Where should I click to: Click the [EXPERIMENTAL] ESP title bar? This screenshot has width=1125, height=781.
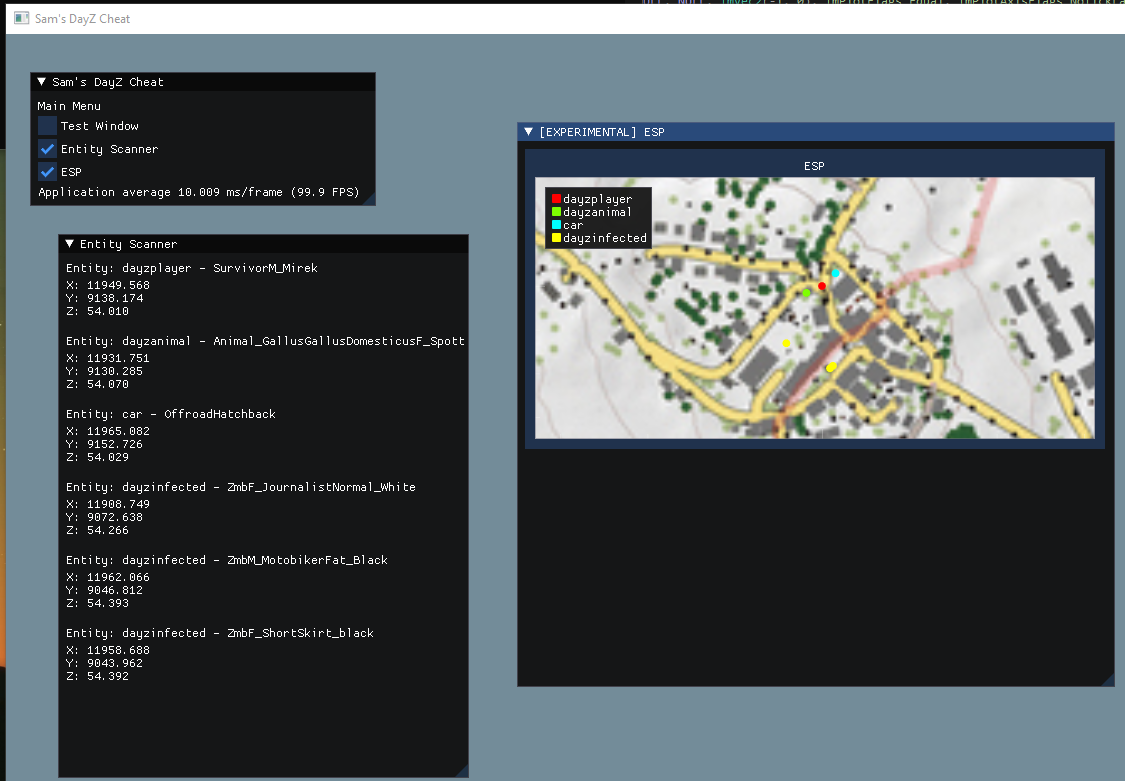(x=700, y=131)
